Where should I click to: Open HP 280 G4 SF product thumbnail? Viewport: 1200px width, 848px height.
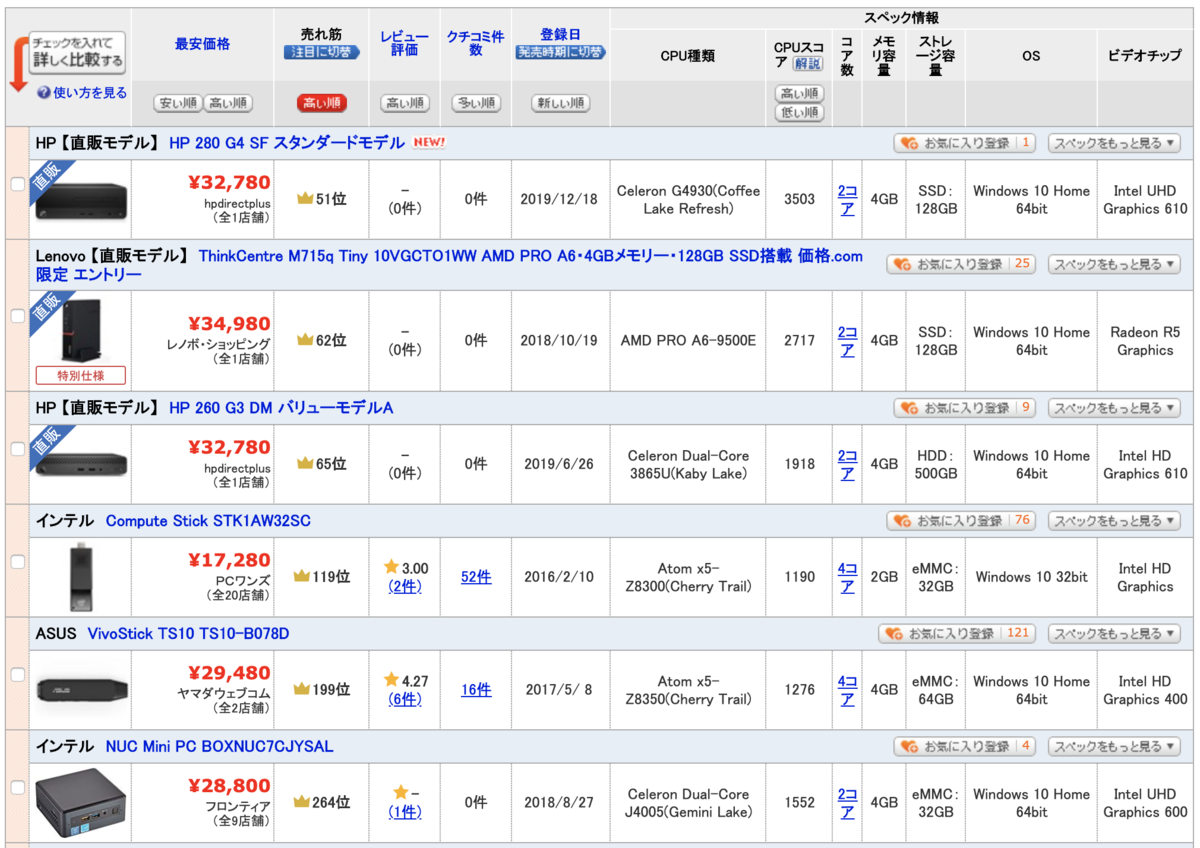[82, 199]
